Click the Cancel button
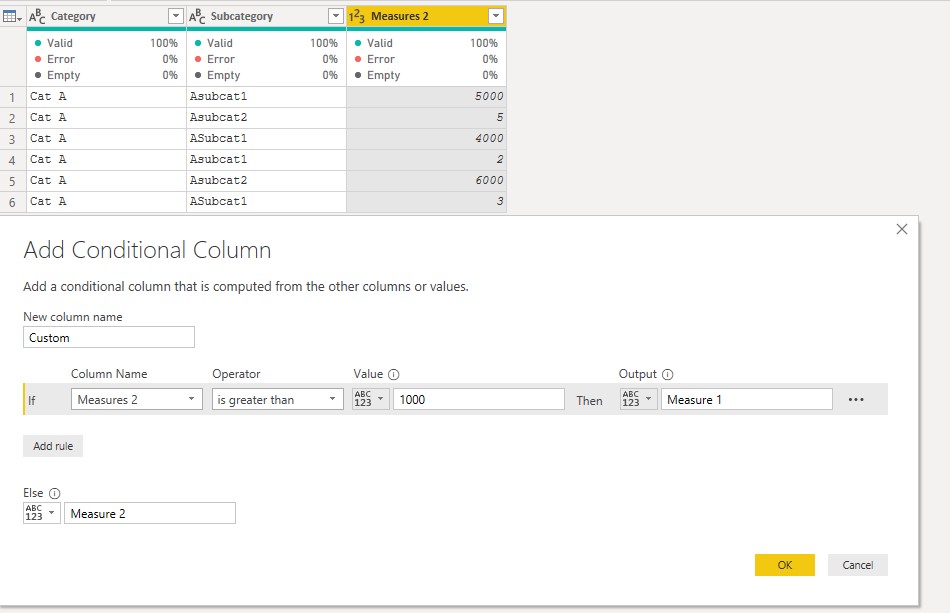Screen dimensions: 950x613 [x=858, y=565]
